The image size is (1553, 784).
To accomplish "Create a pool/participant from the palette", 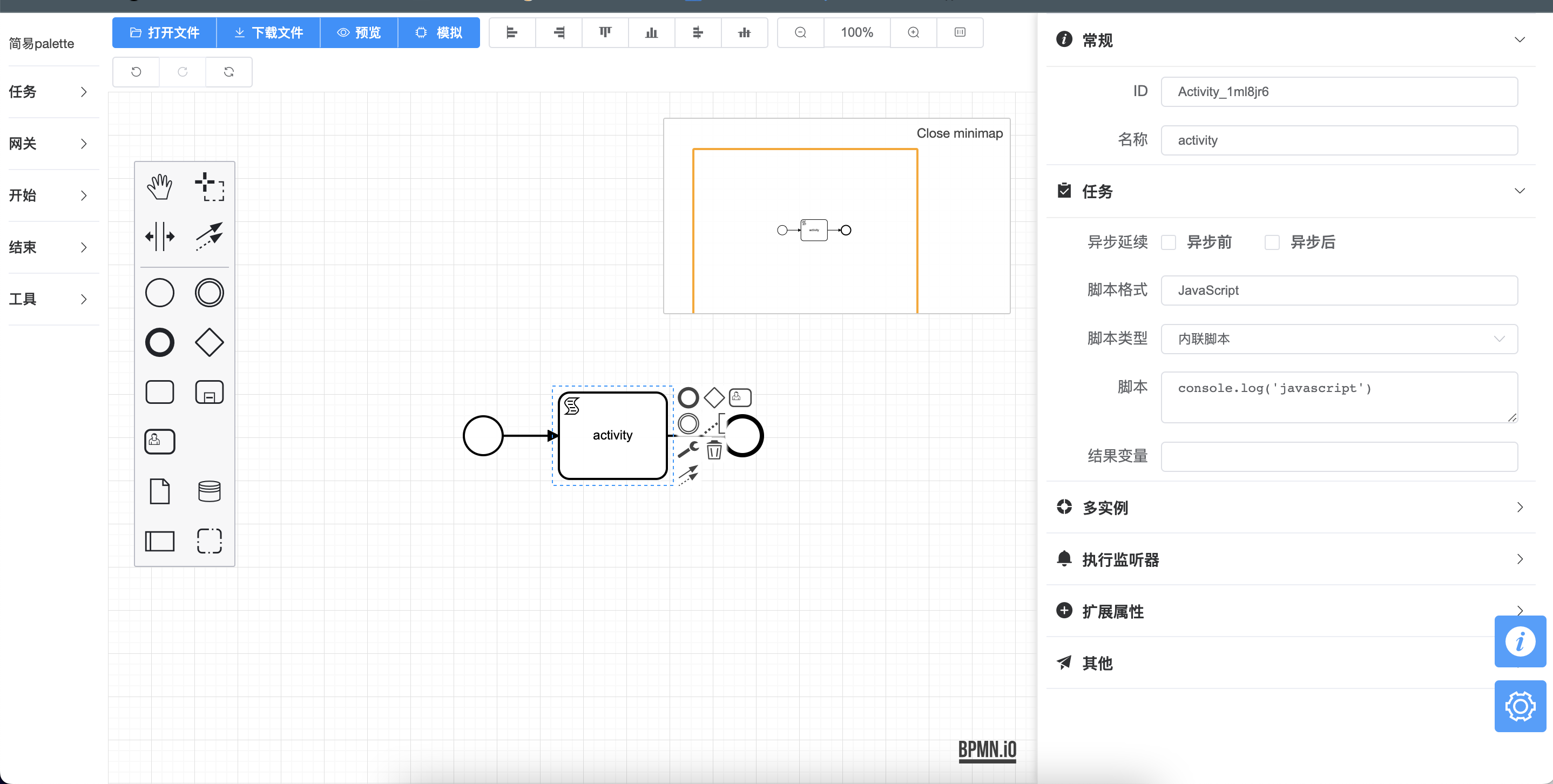I will [x=160, y=541].
